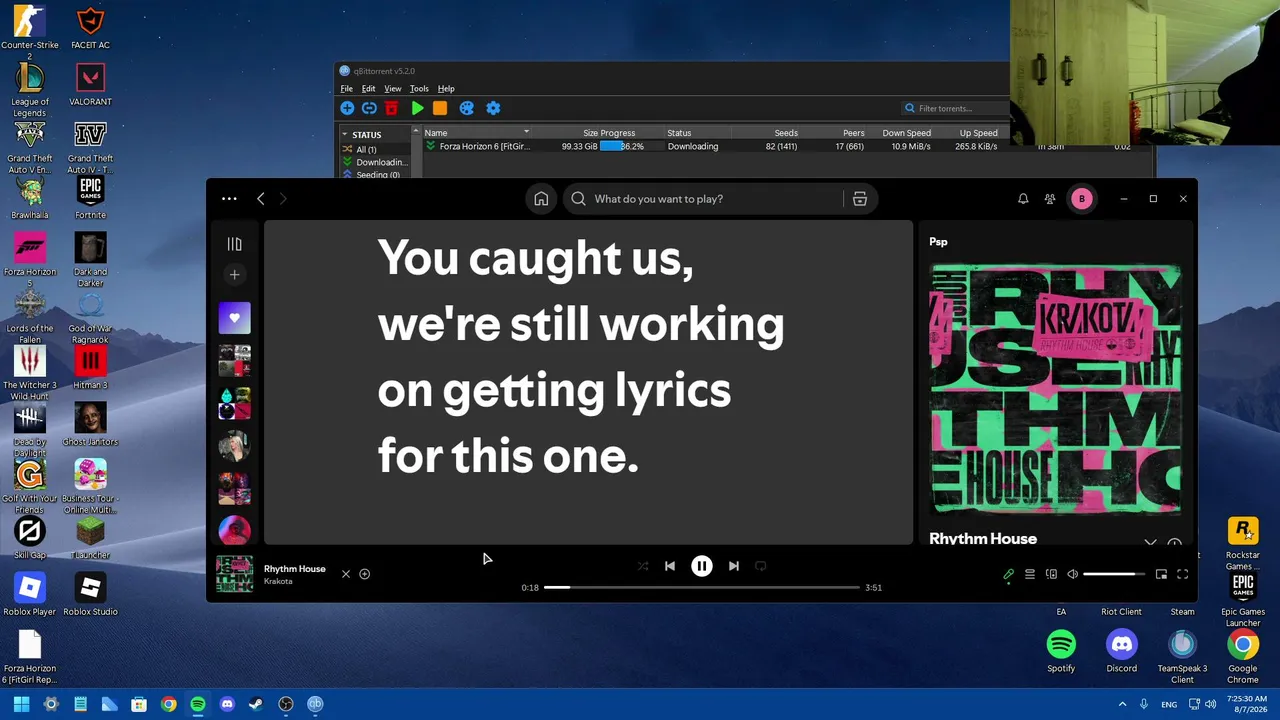This screenshot has height=720, width=1280.
Task: Stop torrents with the orange square icon
Action: point(440,108)
